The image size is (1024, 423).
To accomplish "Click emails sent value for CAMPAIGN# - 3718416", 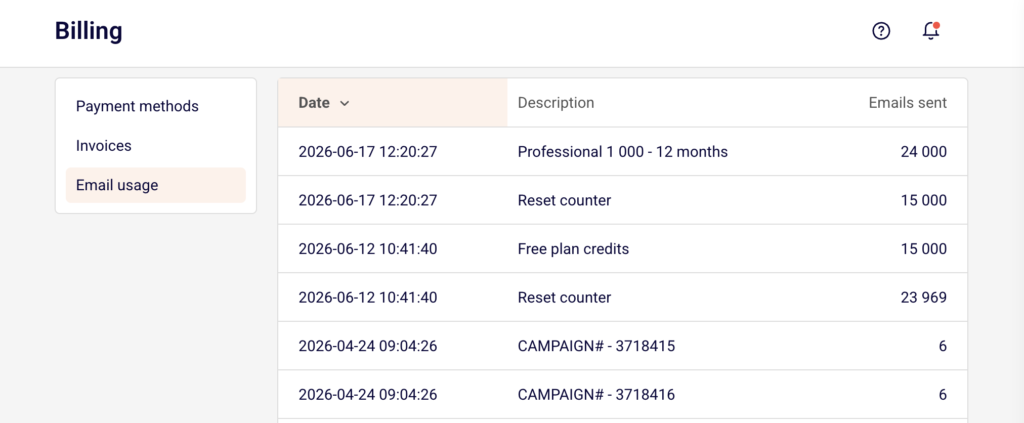I will pyautogui.click(x=942, y=395).
